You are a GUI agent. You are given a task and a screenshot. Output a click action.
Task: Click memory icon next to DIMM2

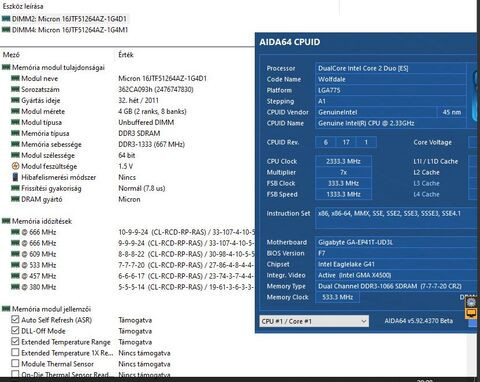(x=6, y=19)
